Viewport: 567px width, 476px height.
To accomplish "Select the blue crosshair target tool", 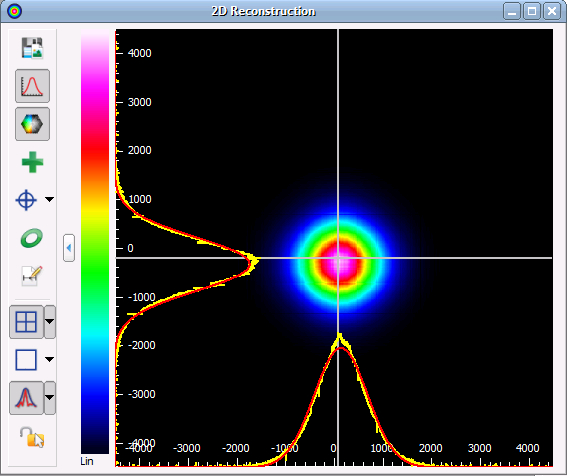I will pyautogui.click(x=26, y=200).
